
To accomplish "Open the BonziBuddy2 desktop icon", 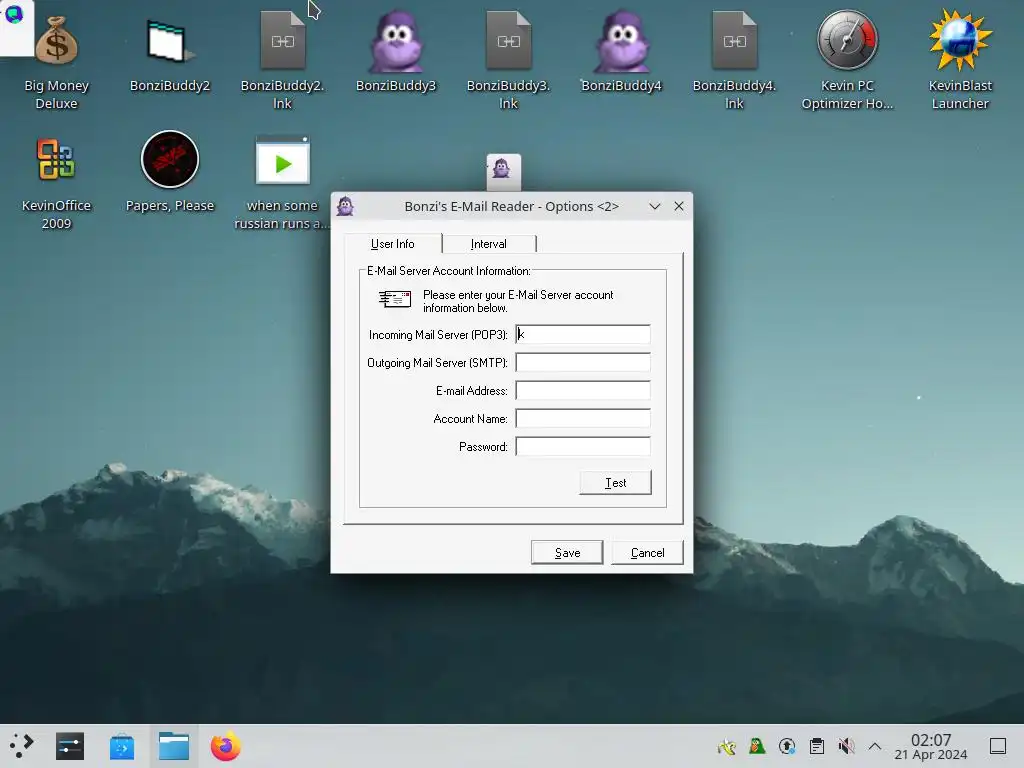I will 170,42.
